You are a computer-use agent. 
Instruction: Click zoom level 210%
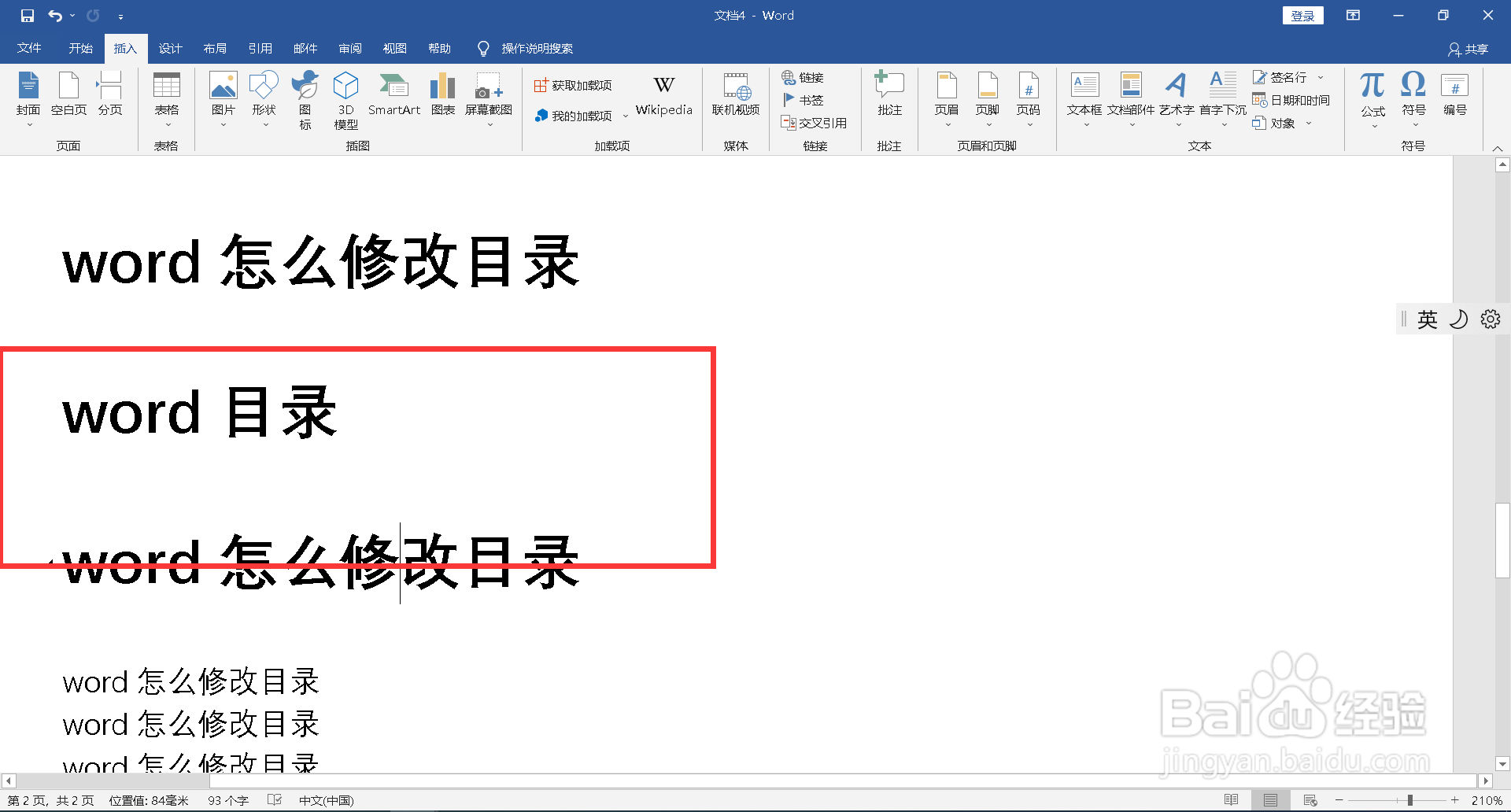point(1487,800)
